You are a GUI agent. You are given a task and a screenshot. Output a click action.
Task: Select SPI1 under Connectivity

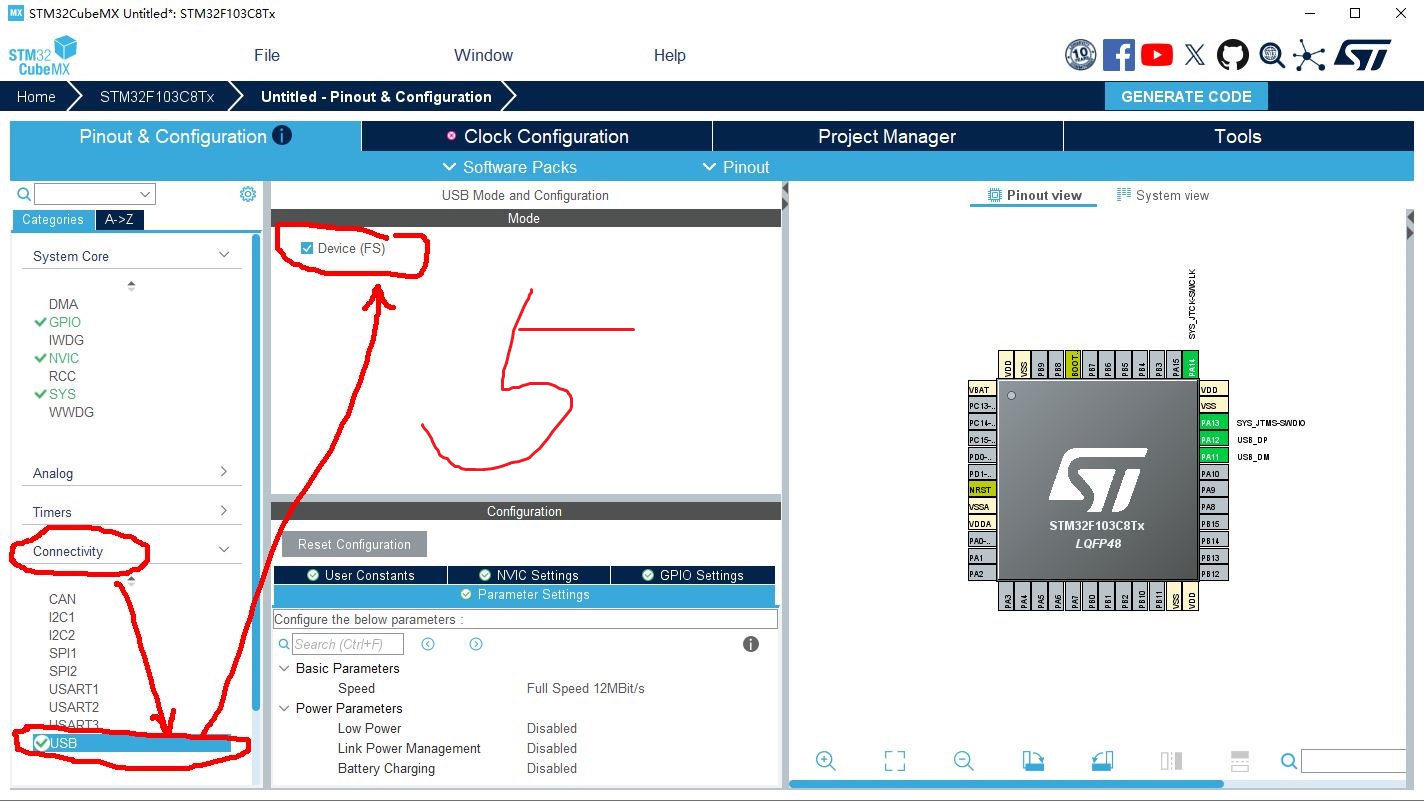63,653
